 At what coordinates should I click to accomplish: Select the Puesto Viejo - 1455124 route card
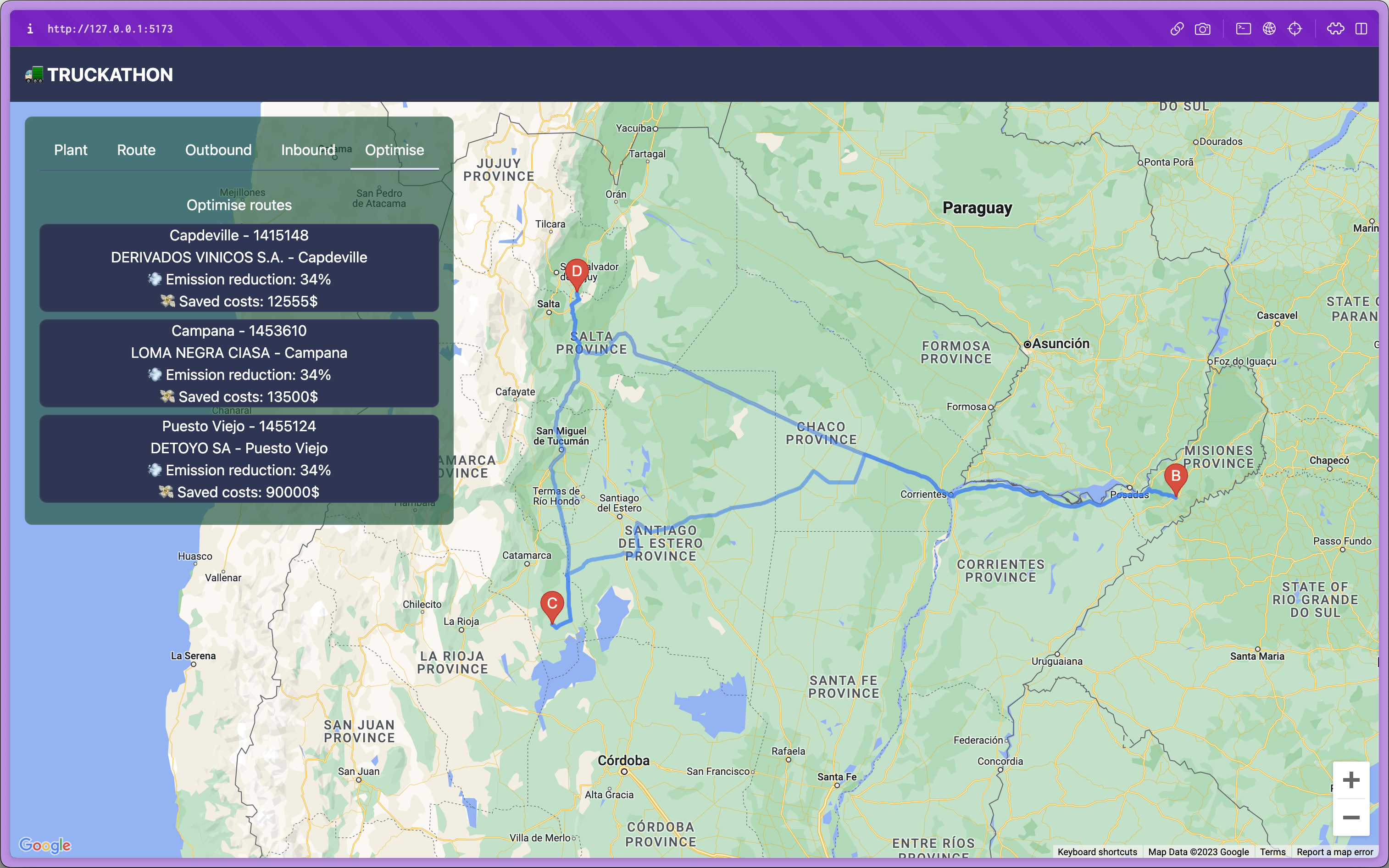pyautogui.click(x=239, y=459)
